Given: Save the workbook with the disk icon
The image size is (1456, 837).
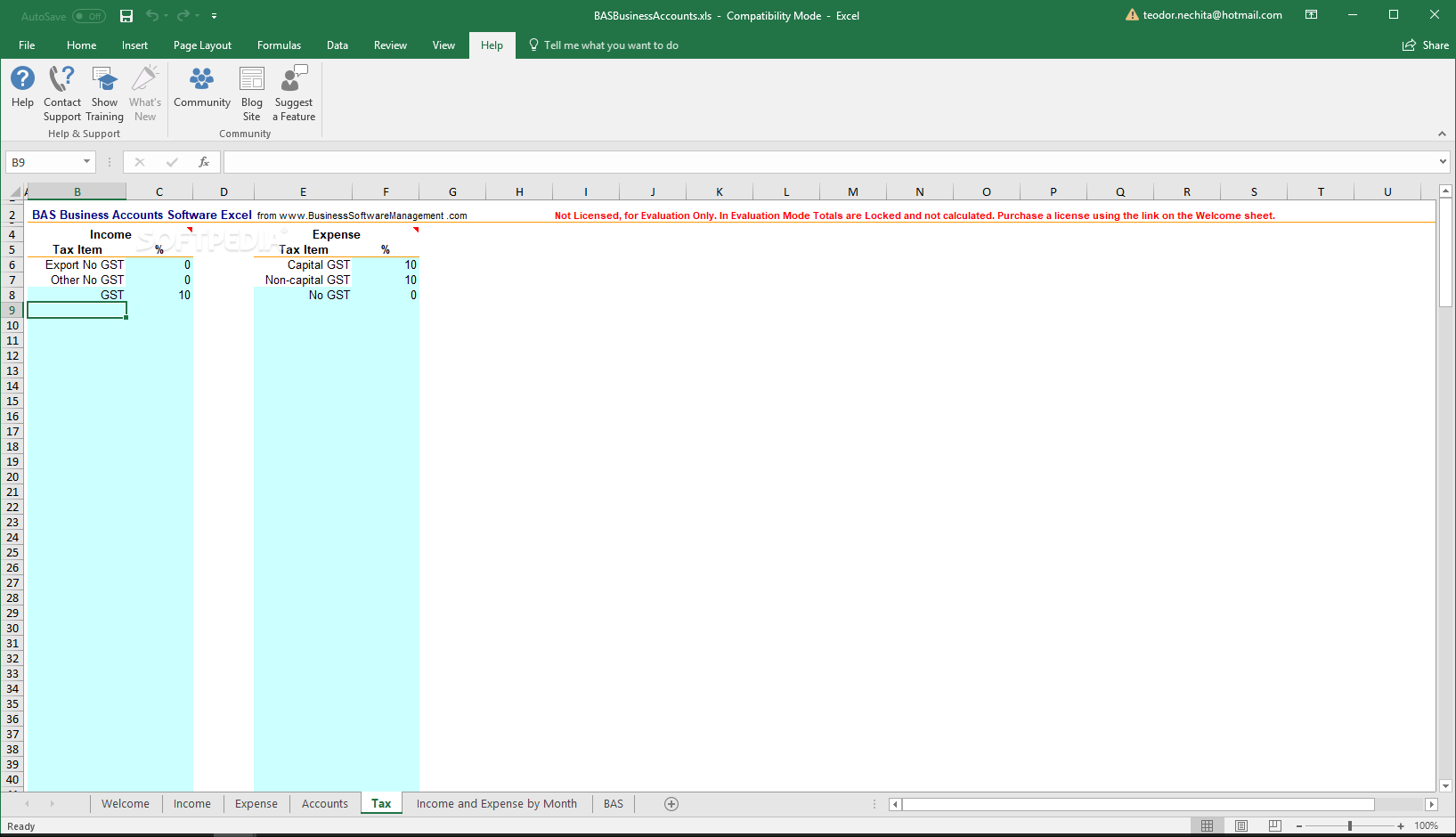Looking at the screenshot, I should click(x=126, y=15).
